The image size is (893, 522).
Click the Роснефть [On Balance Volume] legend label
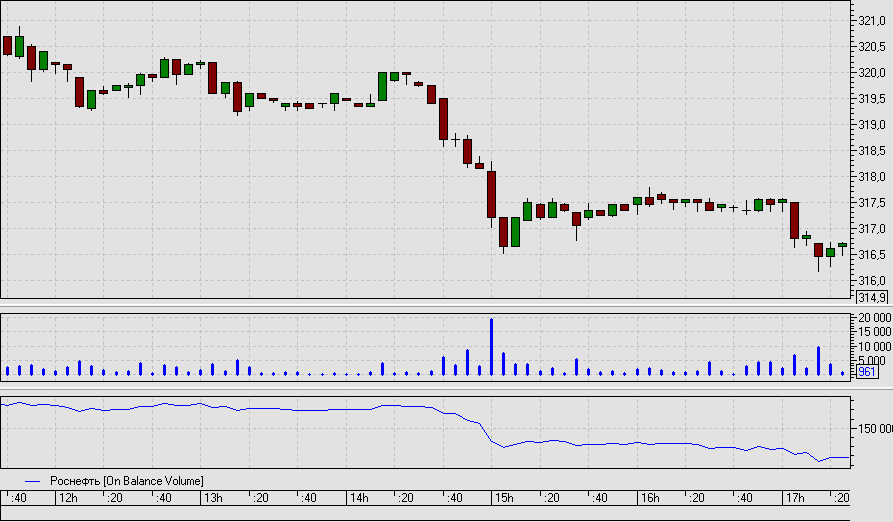(x=126, y=481)
